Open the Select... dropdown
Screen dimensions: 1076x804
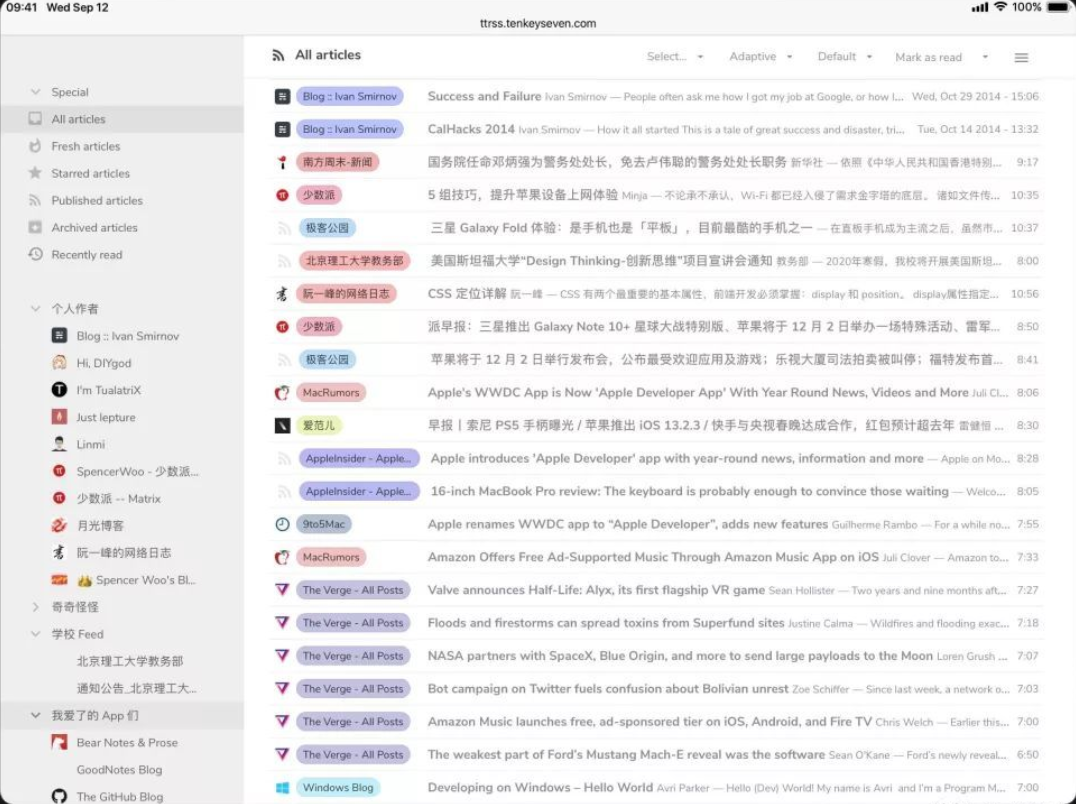point(675,56)
